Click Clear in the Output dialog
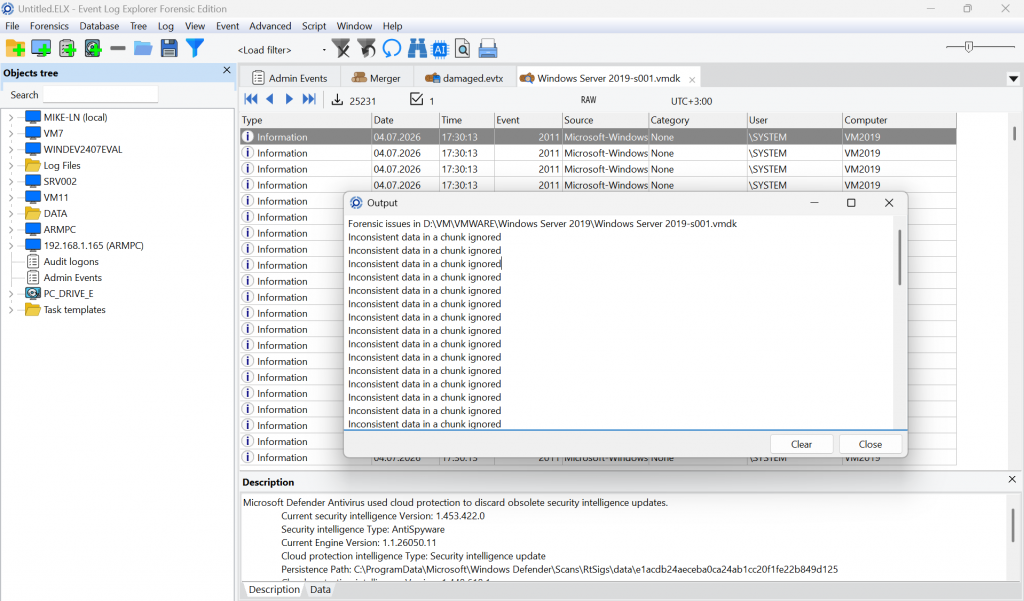 [x=801, y=444]
